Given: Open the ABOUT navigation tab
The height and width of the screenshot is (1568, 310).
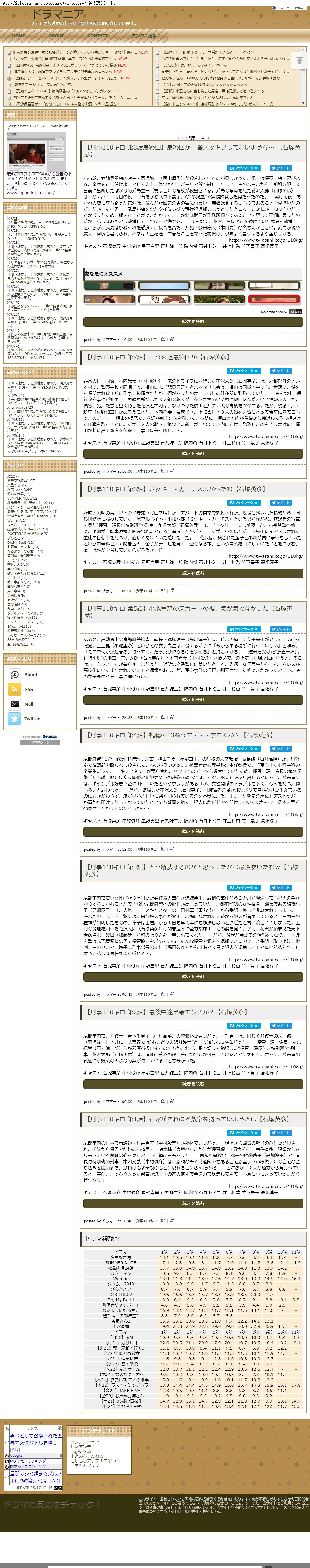Looking at the screenshot, I should pyautogui.click(x=56, y=36).
